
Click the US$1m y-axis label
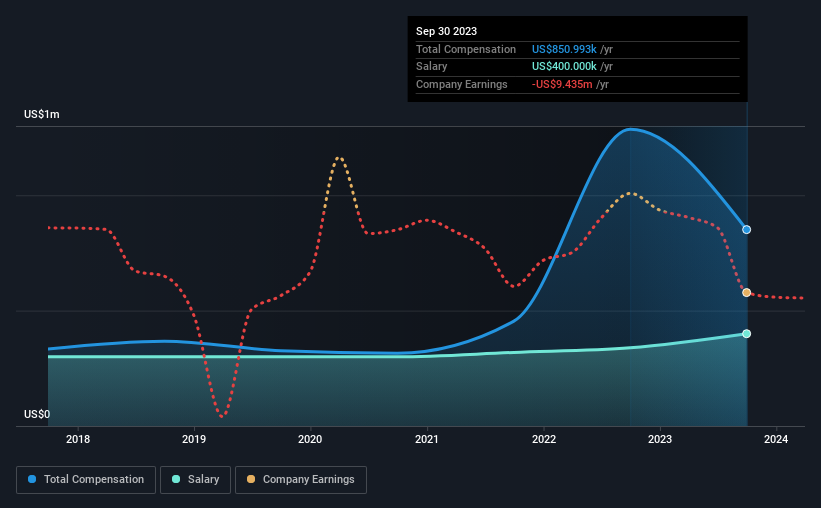[41, 114]
